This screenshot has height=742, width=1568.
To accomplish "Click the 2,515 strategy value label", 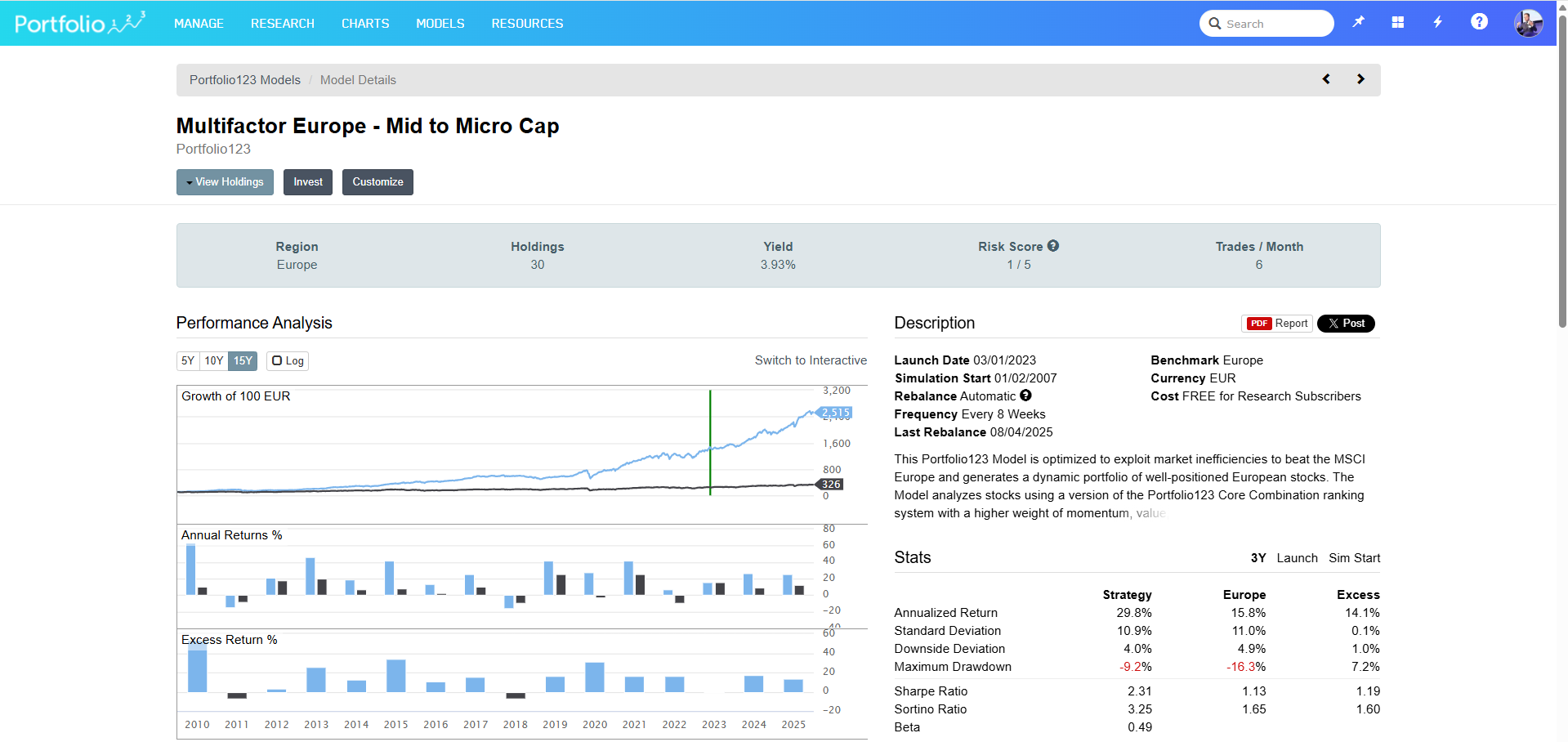I will (x=836, y=413).
